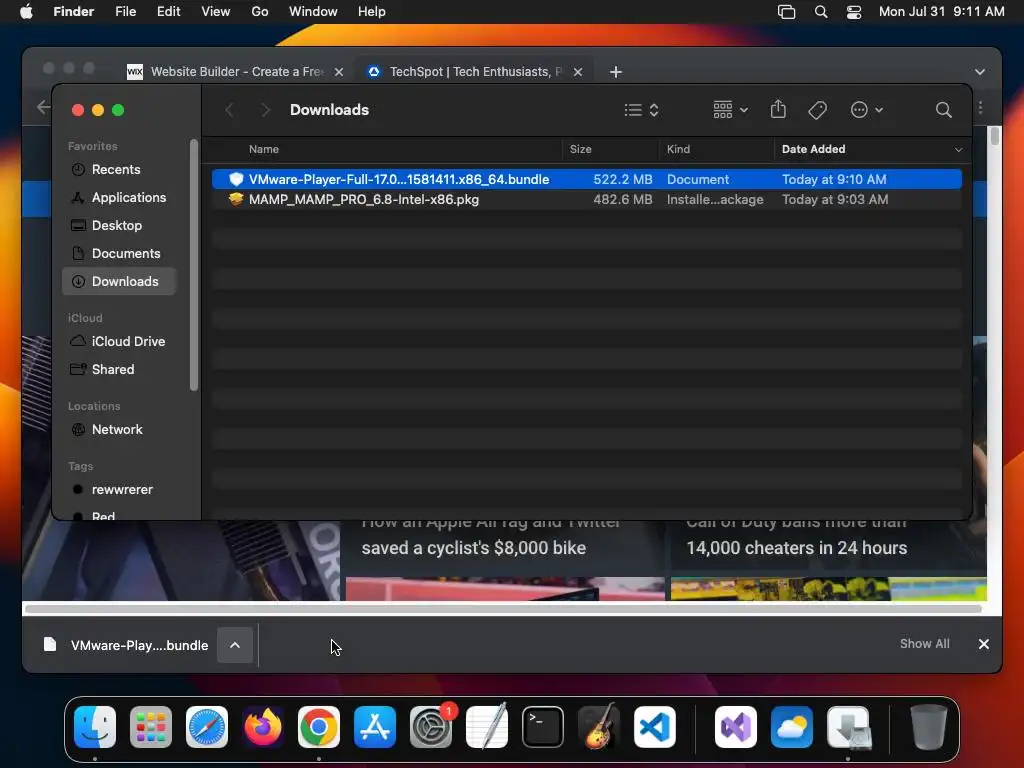Toggle Date Added sort direction chevron
Screen dimensions: 1024x768
[958, 150]
